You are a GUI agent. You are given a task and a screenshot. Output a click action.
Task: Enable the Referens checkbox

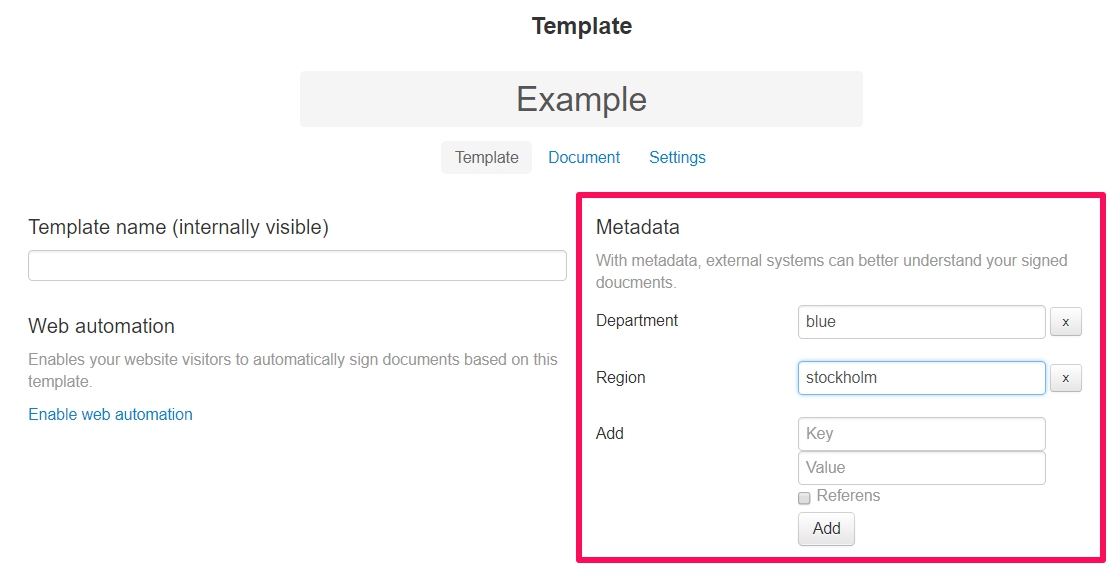[x=804, y=498]
